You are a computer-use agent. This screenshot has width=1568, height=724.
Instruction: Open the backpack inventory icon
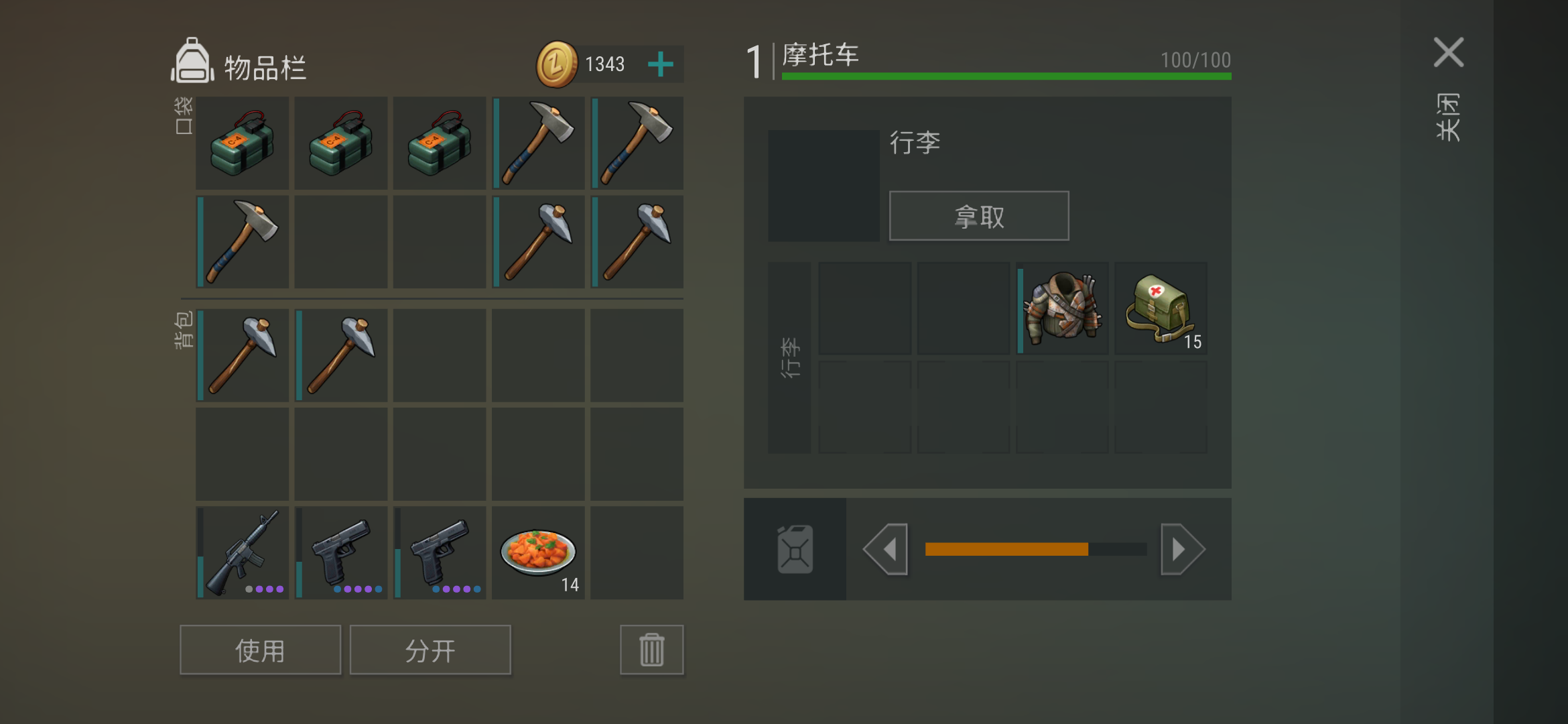pyautogui.click(x=192, y=61)
